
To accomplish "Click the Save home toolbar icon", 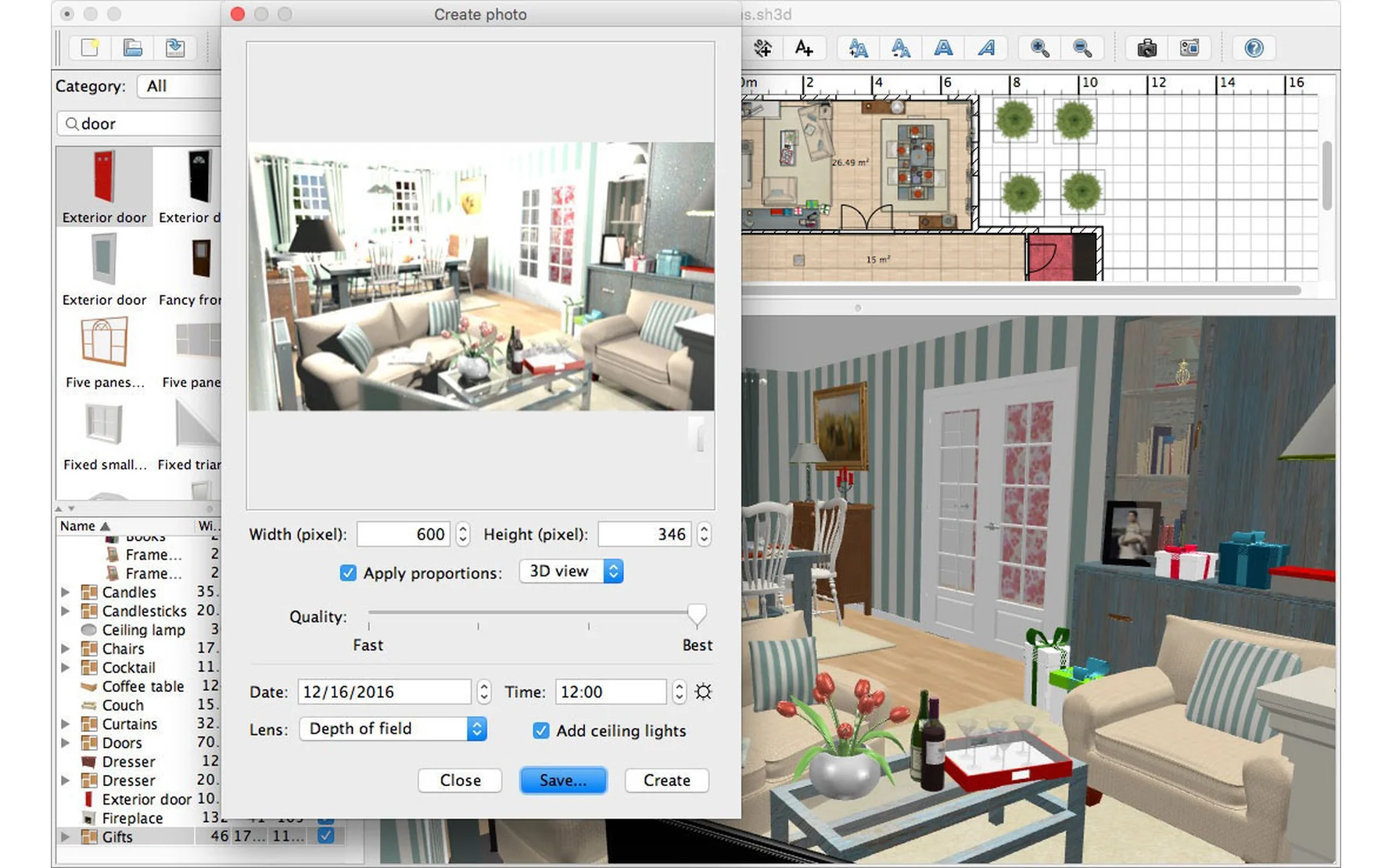I will click(x=175, y=48).
